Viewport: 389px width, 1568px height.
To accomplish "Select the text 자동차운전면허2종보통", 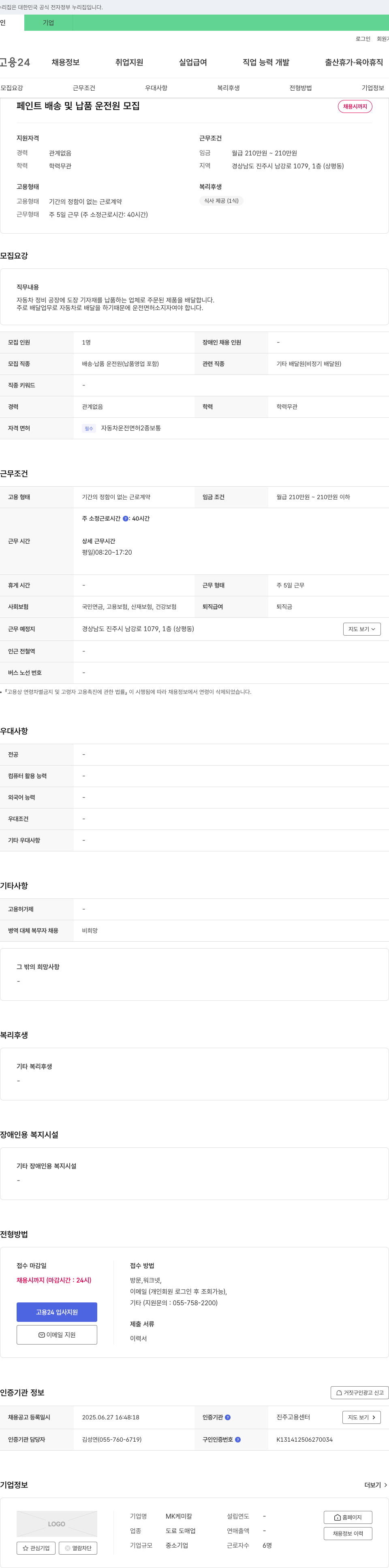I will [x=131, y=428].
